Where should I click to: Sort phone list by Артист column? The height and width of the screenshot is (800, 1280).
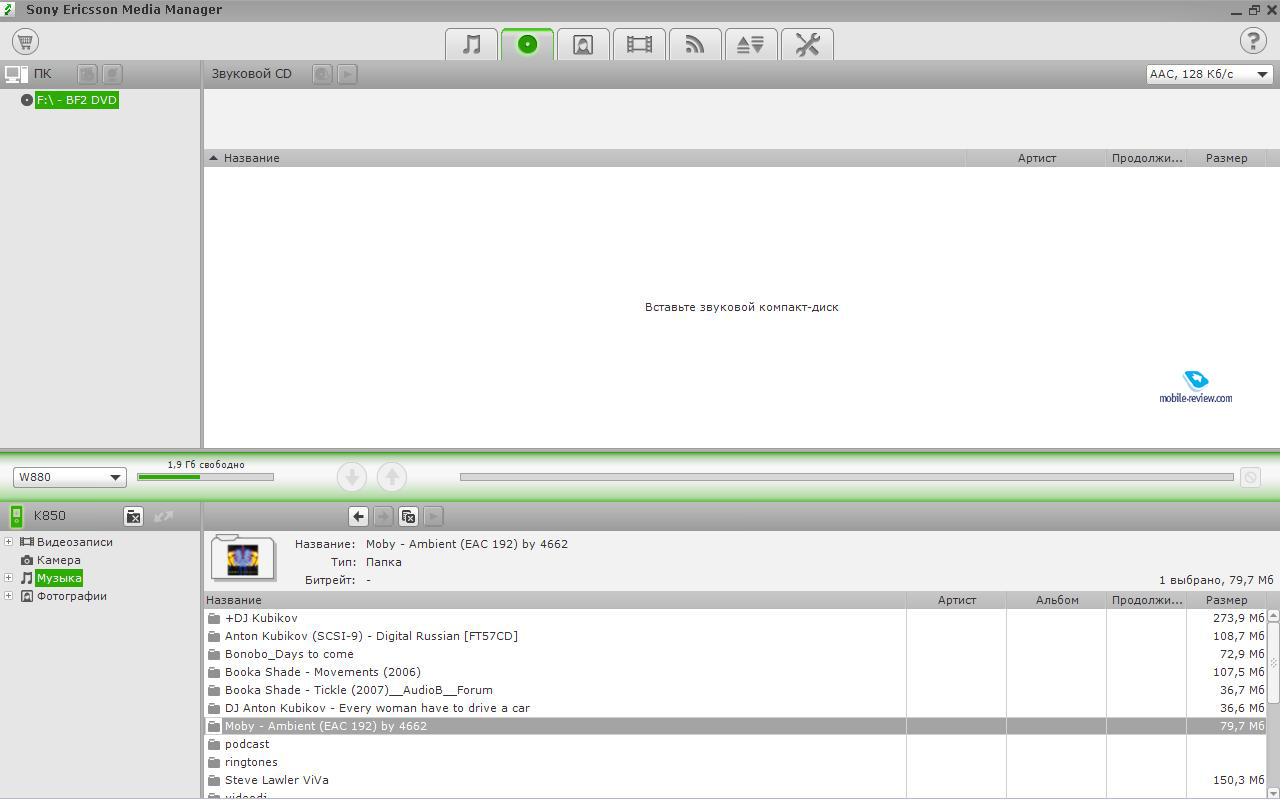pos(957,600)
